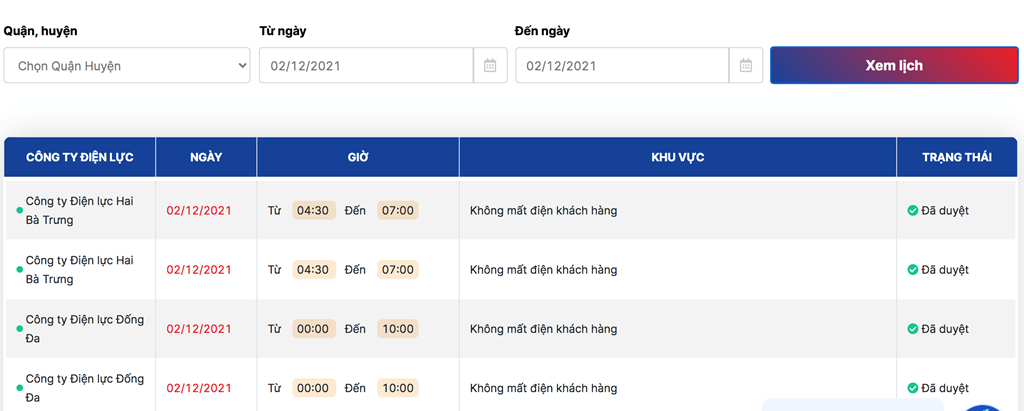
Task: Select the CÔNG TY ĐIỆN LỰC column header
Action: click(x=80, y=157)
